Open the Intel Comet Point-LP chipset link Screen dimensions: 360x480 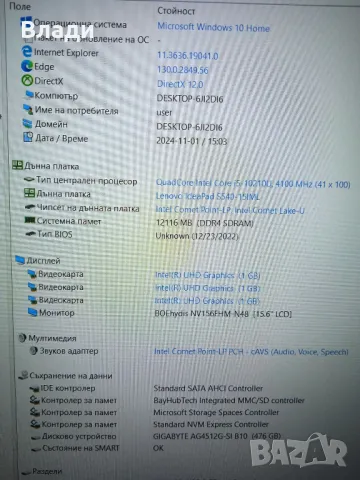coord(230,210)
